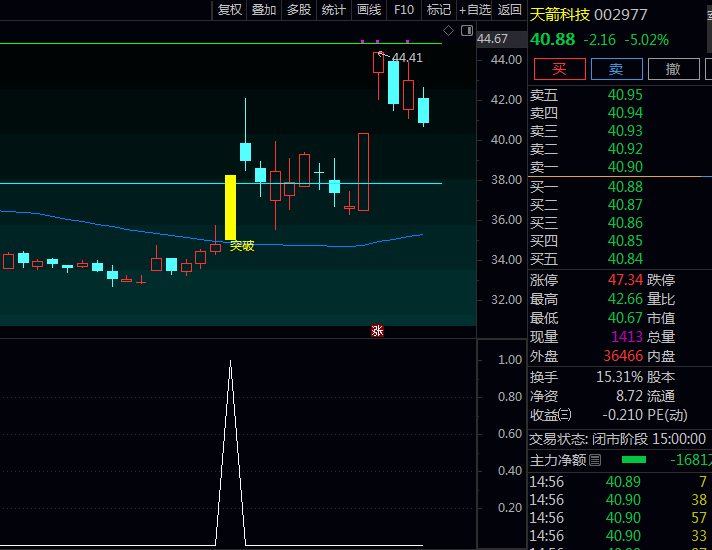Click 买四 price 40.85
The height and width of the screenshot is (550, 712).
(625, 241)
